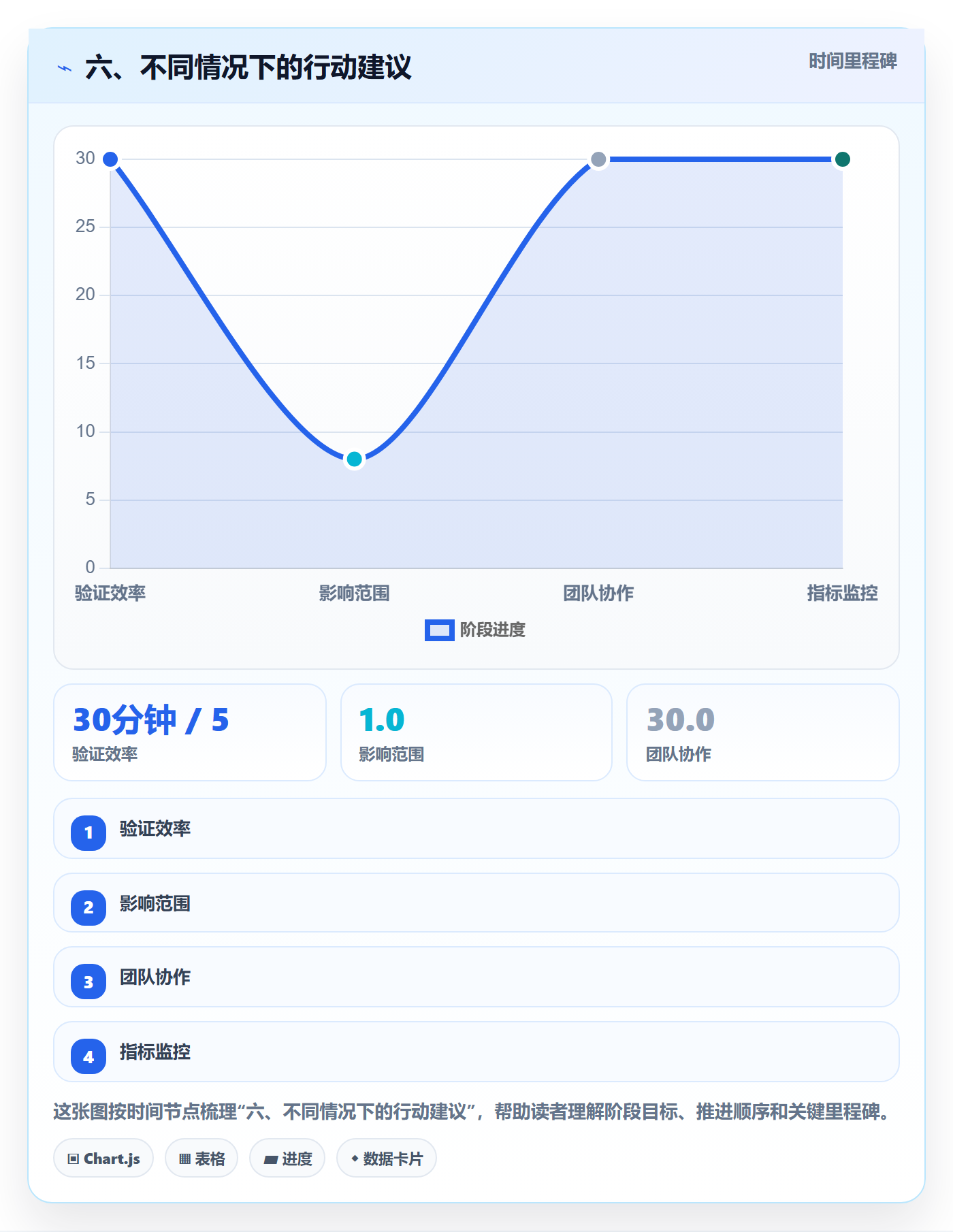Click the y-axis value 15
The height and width of the screenshot is (1232, 953).
coord(85,363)
